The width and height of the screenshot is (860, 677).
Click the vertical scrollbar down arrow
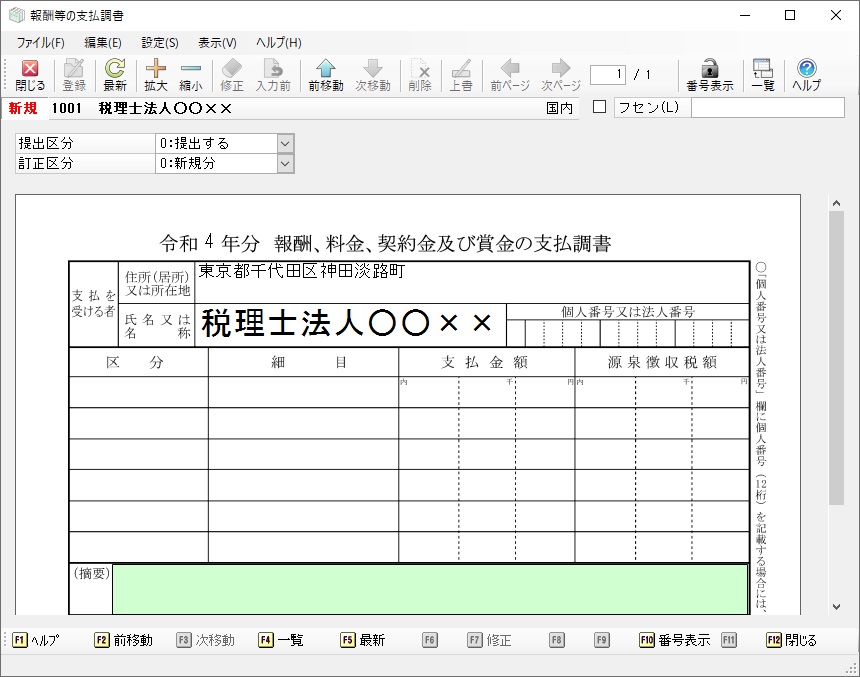click(836, 606)
